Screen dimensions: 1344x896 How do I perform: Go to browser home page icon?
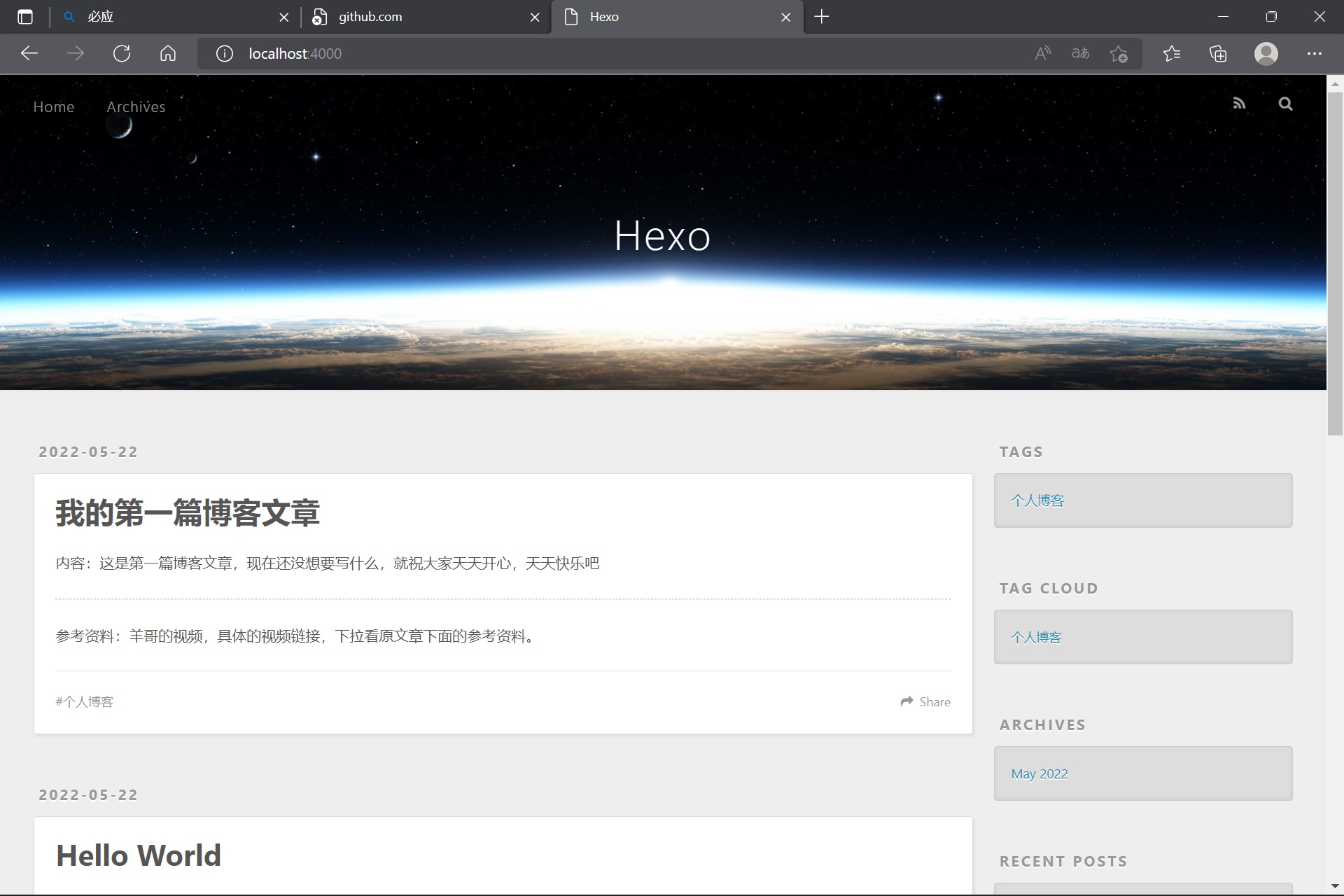[x=168, y=54]
